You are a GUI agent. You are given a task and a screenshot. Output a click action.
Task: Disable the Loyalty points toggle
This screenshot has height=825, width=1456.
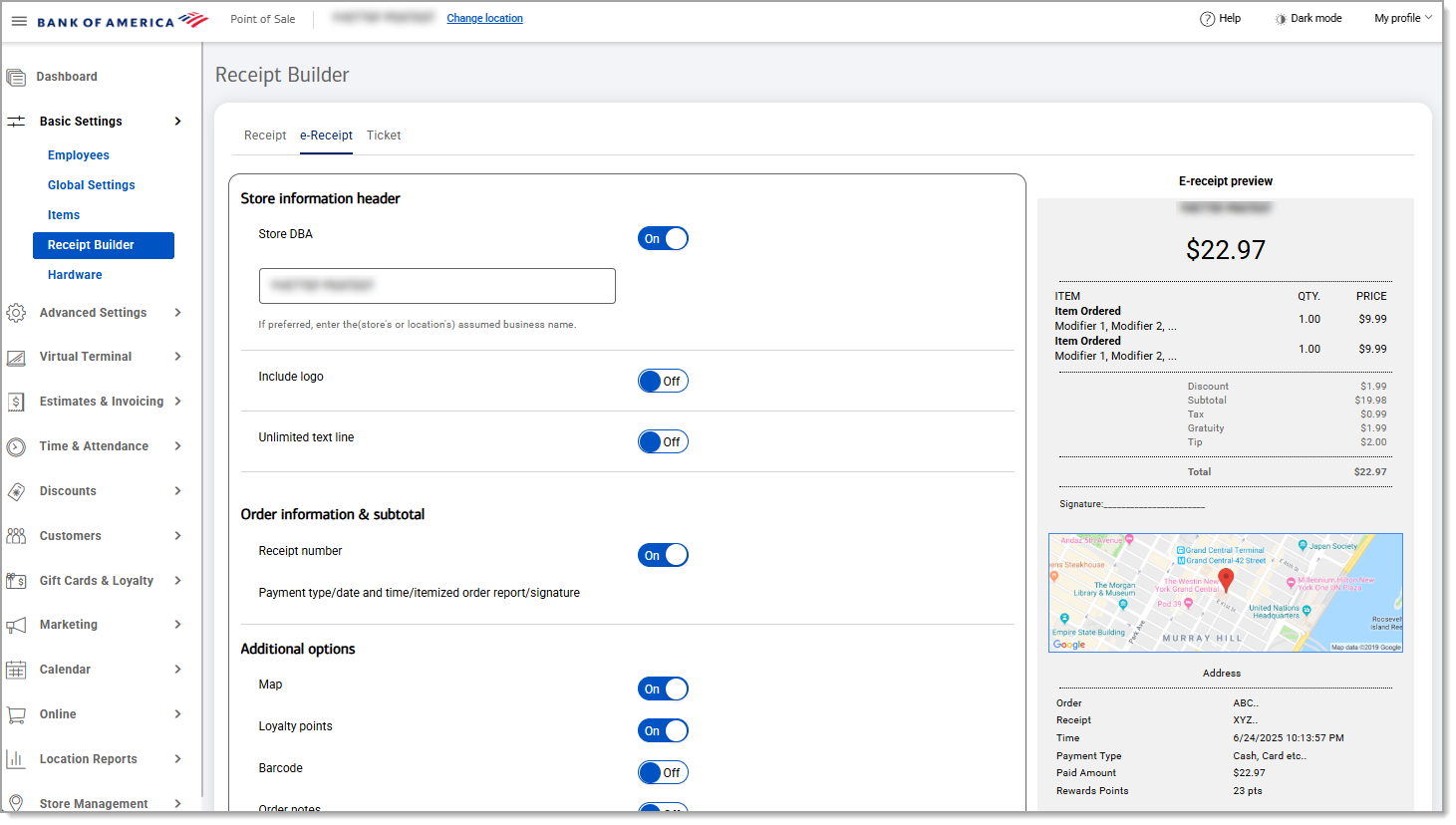(663, 730)
